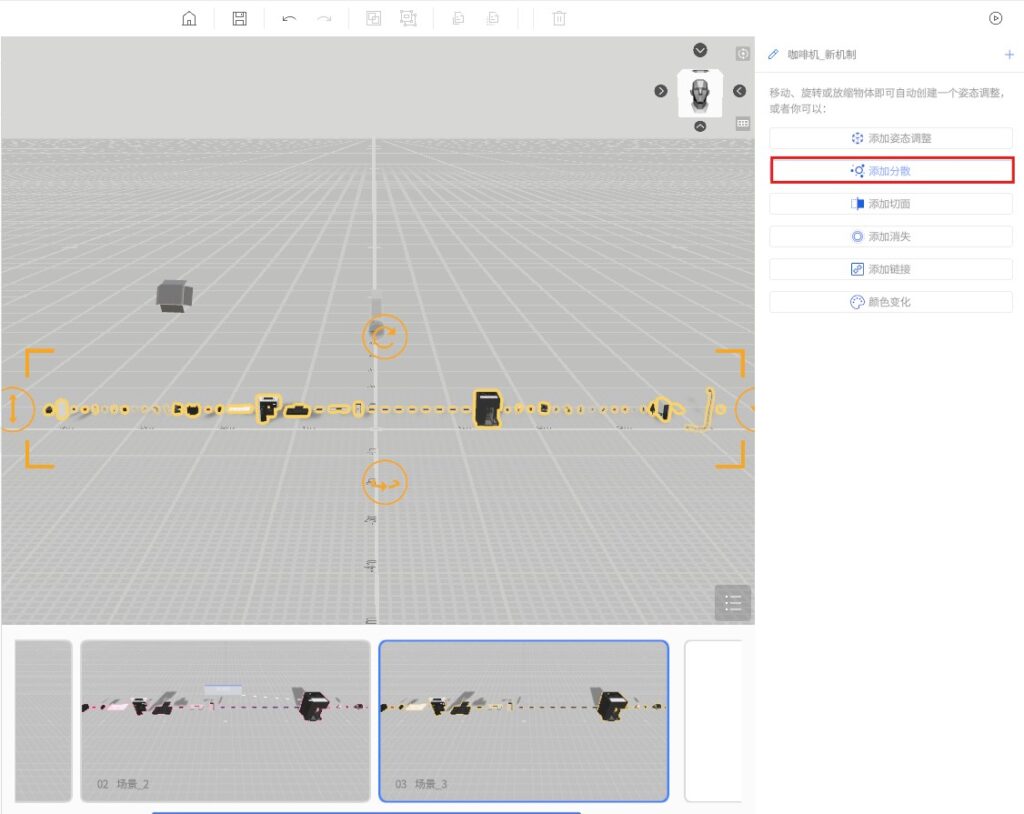Click the up chevron below the head cube
This screenshot has height=814, width=1024.
(700, 126)
